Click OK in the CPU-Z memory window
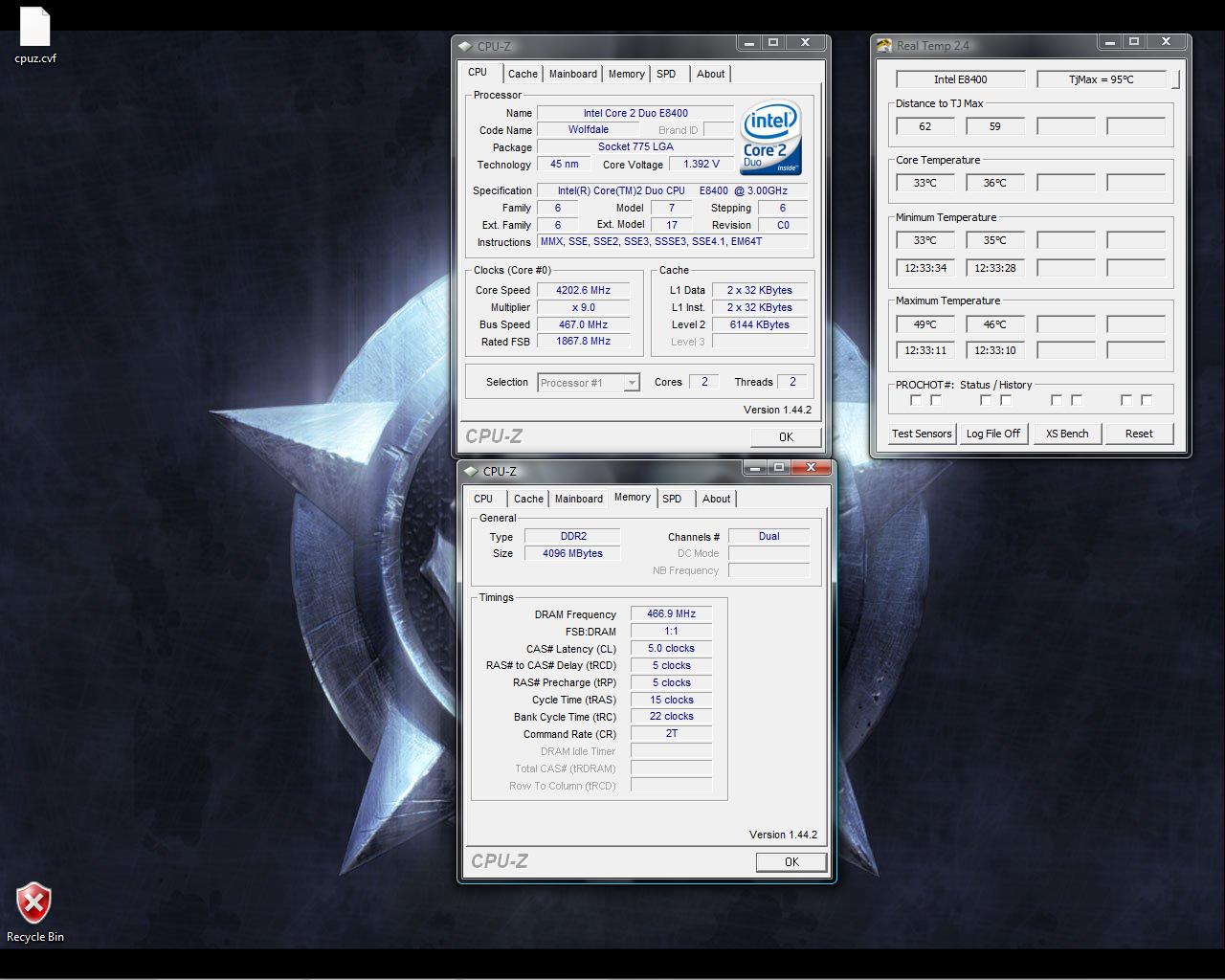Image resolution: width=1225 pixels, height=980 pixels. coord(791,861)
